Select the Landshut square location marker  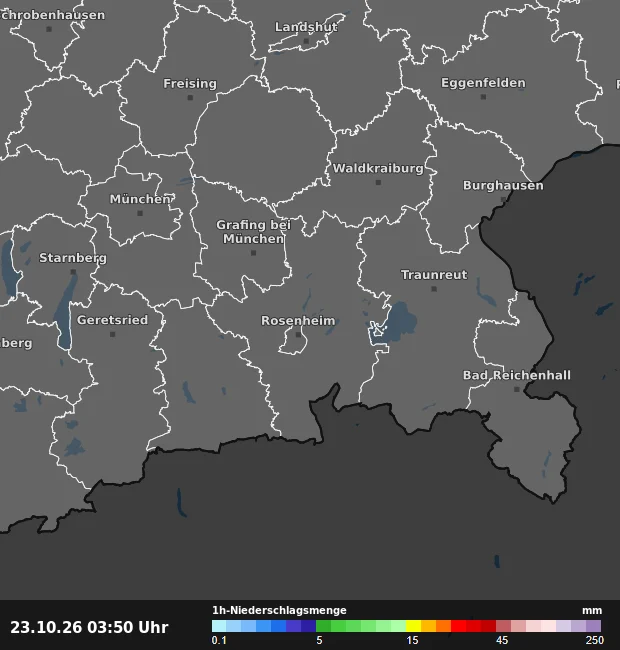tap(306, 41)
